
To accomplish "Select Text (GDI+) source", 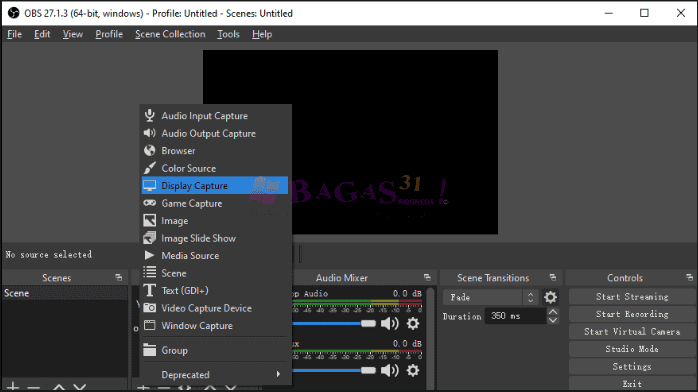I will tap(215, 291).
